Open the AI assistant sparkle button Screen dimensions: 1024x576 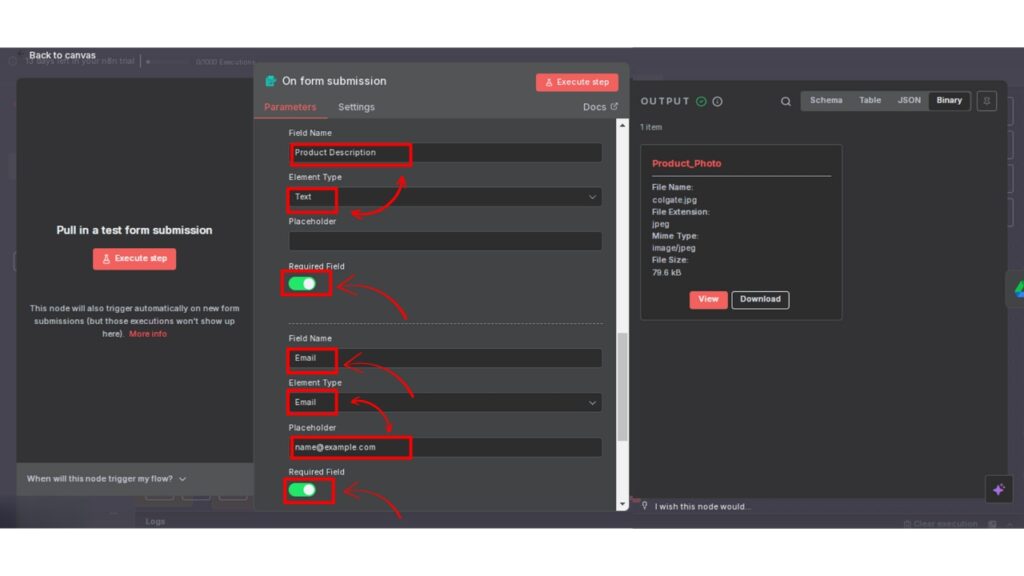997,489
